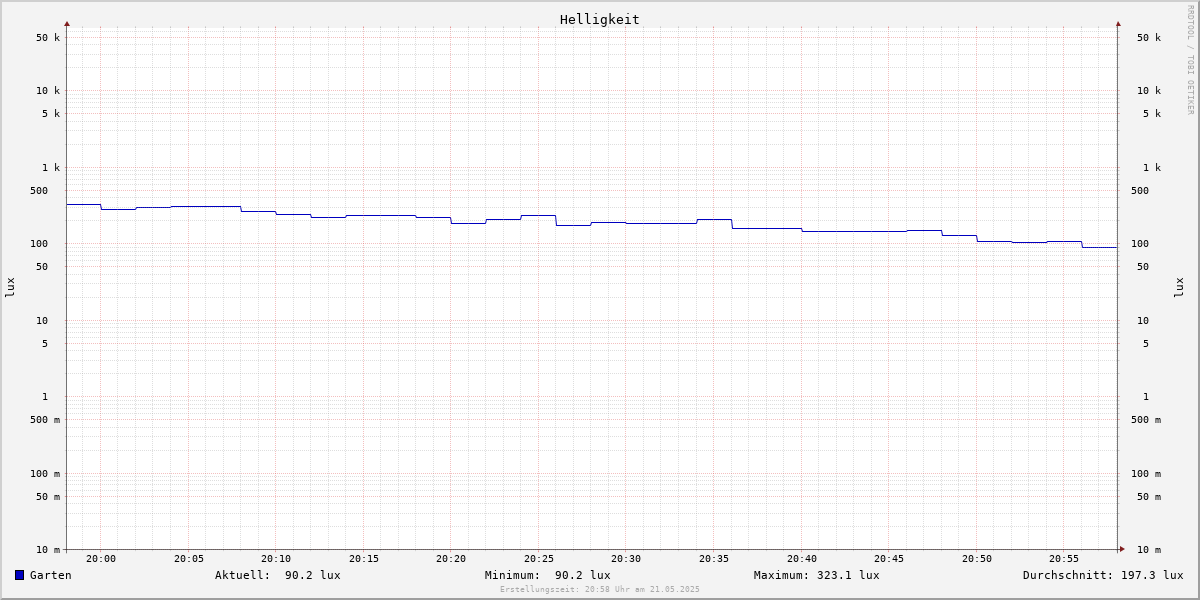Click the 500 label on left axis
Screen dimensions: 1200x600
click(39, 191)
